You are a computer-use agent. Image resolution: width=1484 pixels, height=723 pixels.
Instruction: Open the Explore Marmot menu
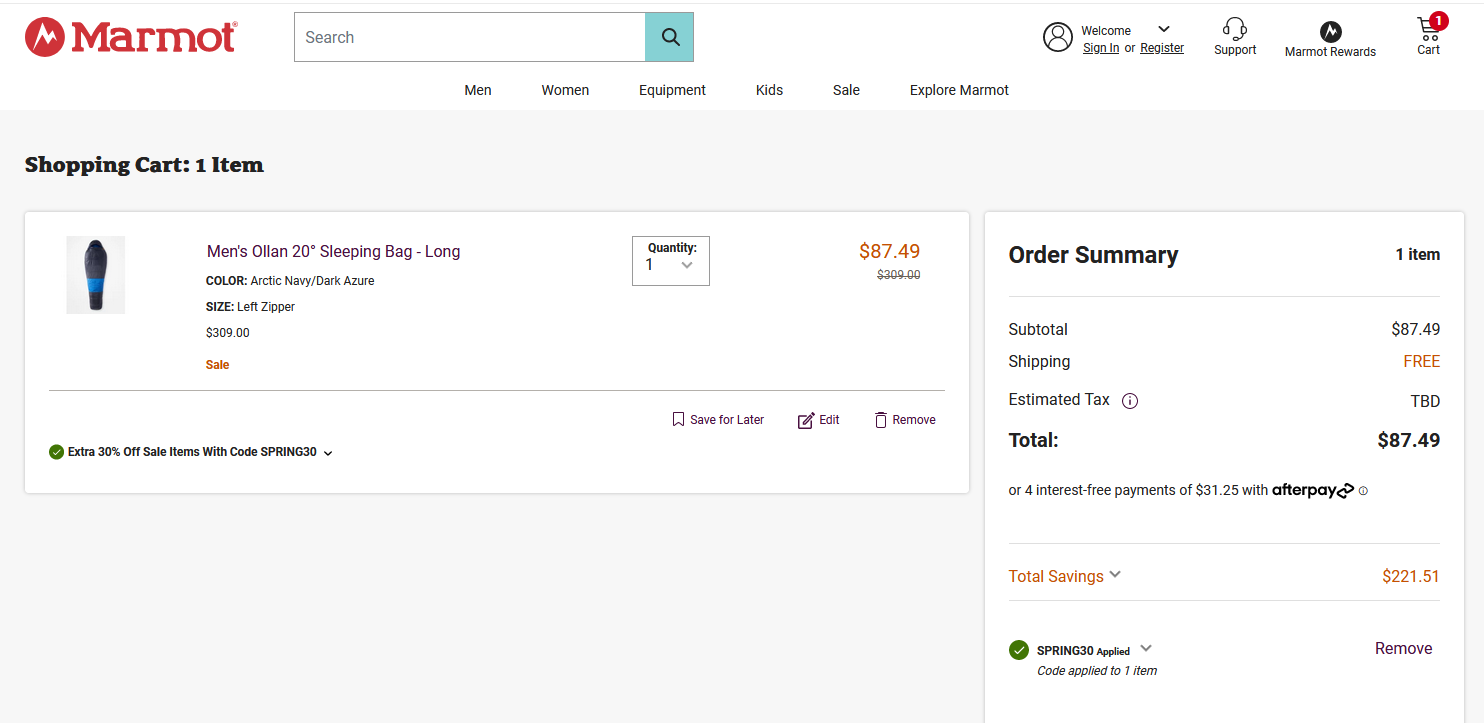tap(959, 90)
